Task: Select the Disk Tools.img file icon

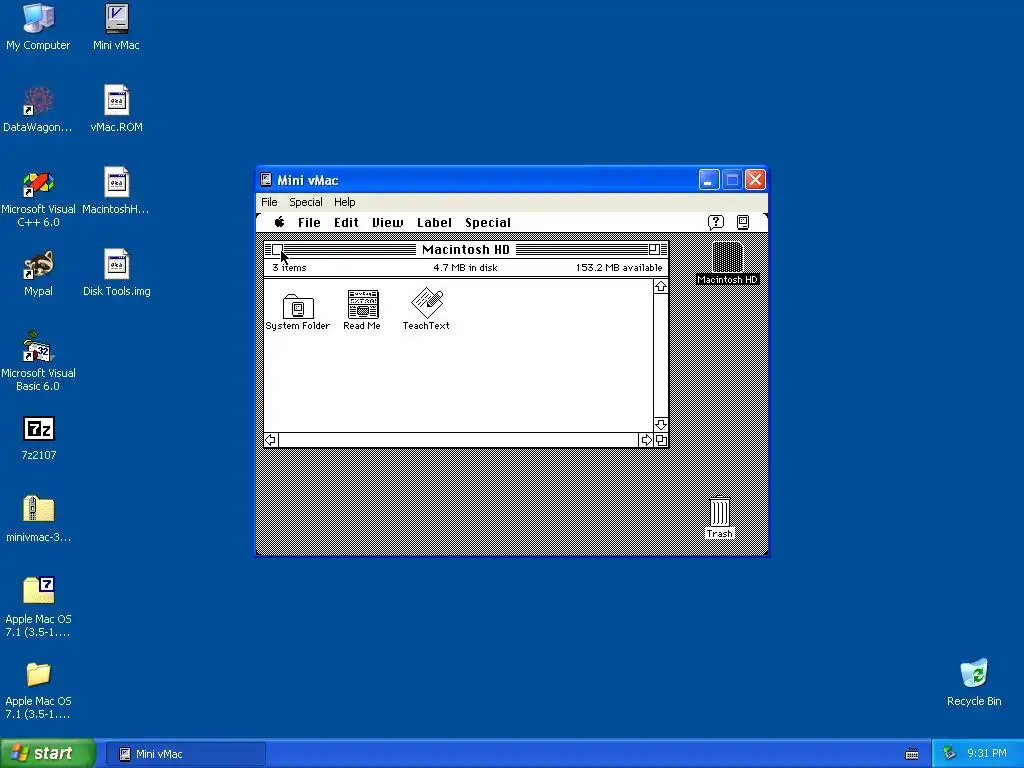Action: (x=116, y=274)
